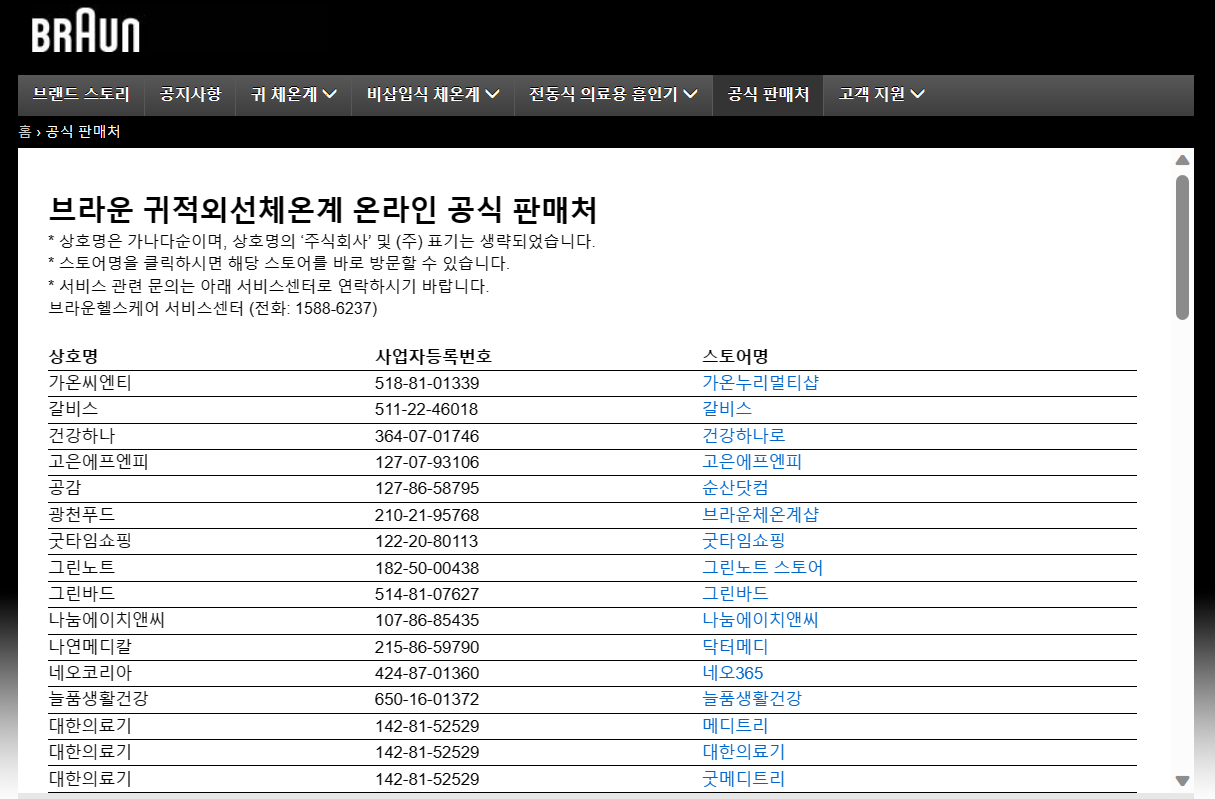Click registration number 122-20-80113
The image size is (1215, 799).
427,541
